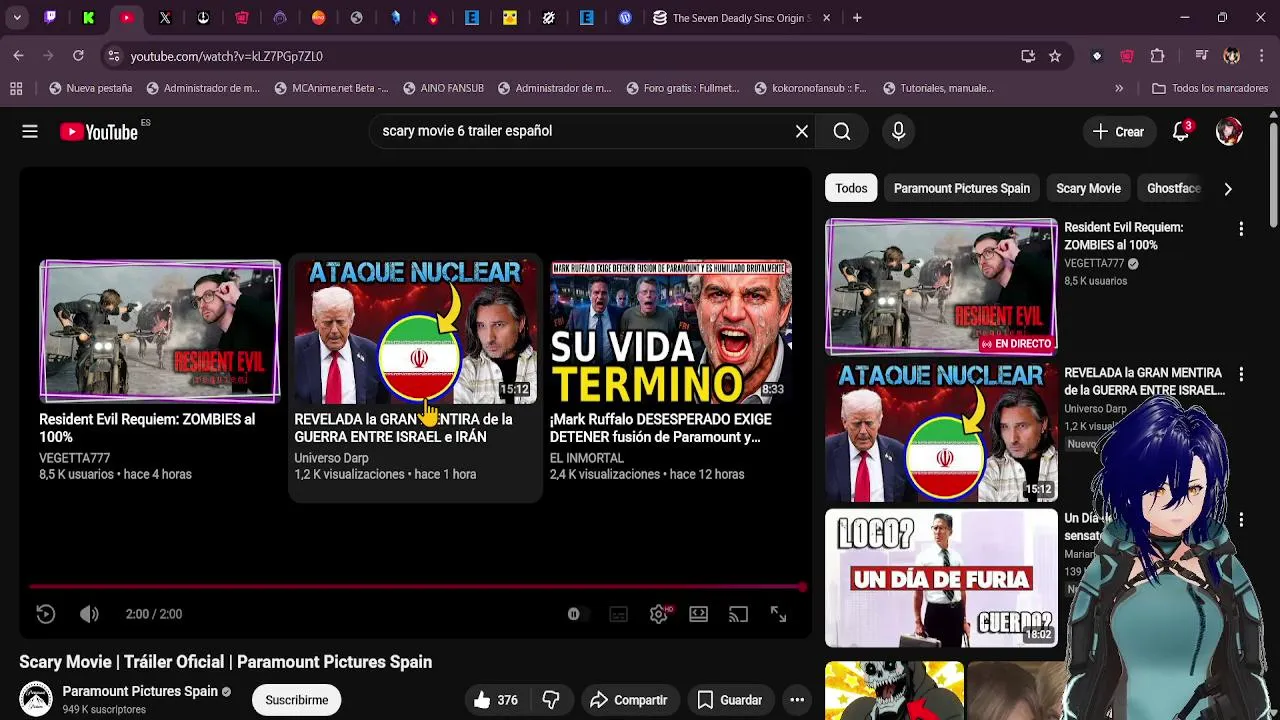Open the Nueva pestaña bookmark
Viewport: 1280px width, 720px height.
coord(90,88)
